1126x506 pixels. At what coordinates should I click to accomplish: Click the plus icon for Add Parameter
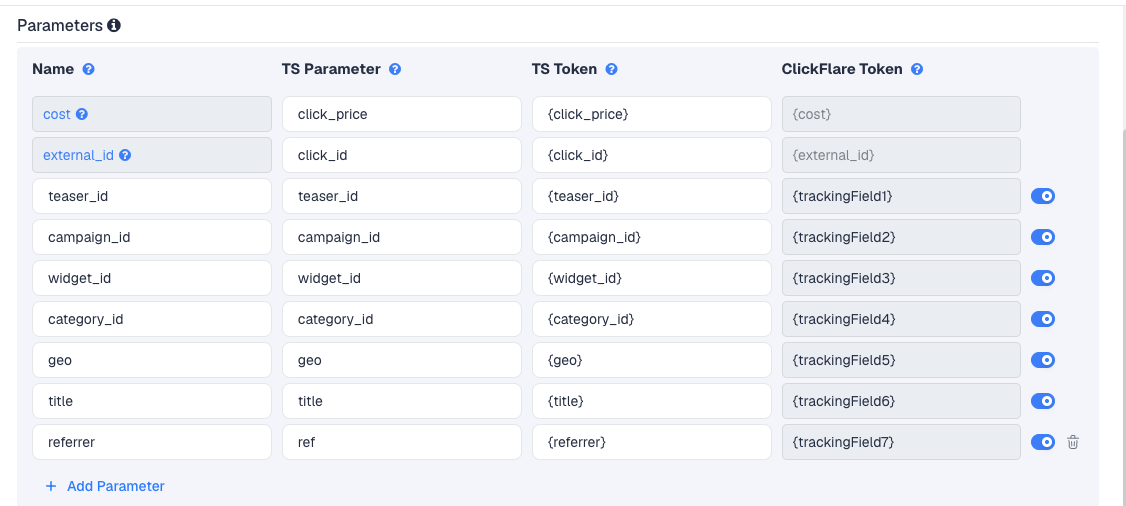coord(51,486)
